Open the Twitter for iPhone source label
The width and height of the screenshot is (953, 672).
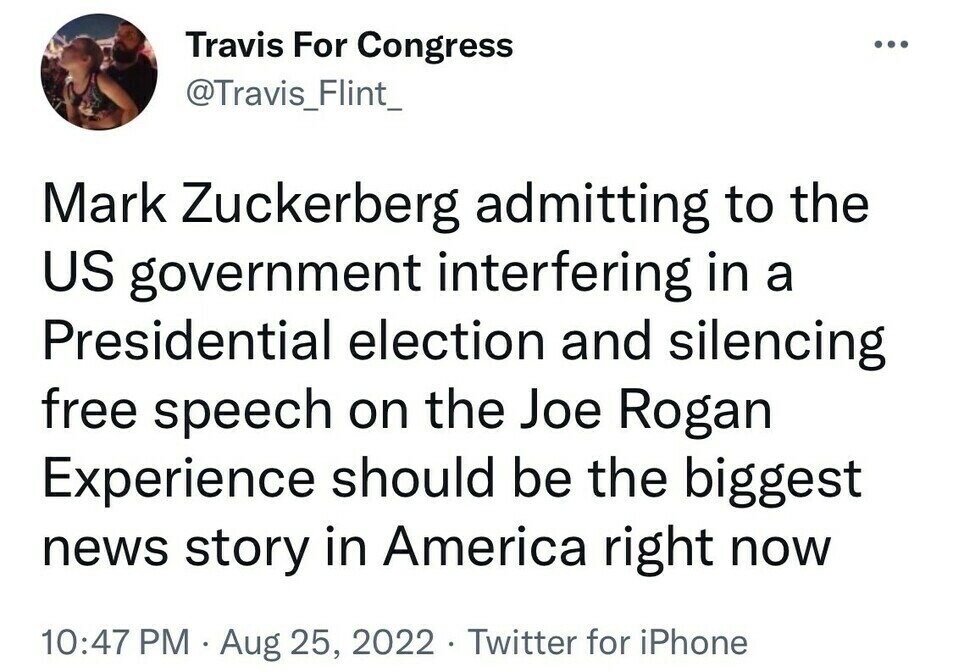tap(607, 642)
